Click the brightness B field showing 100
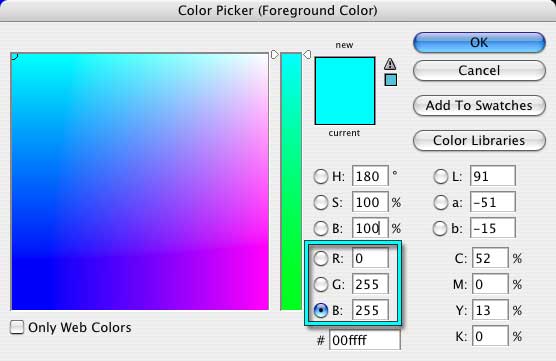The image size is (556, 361). point(370,228)
